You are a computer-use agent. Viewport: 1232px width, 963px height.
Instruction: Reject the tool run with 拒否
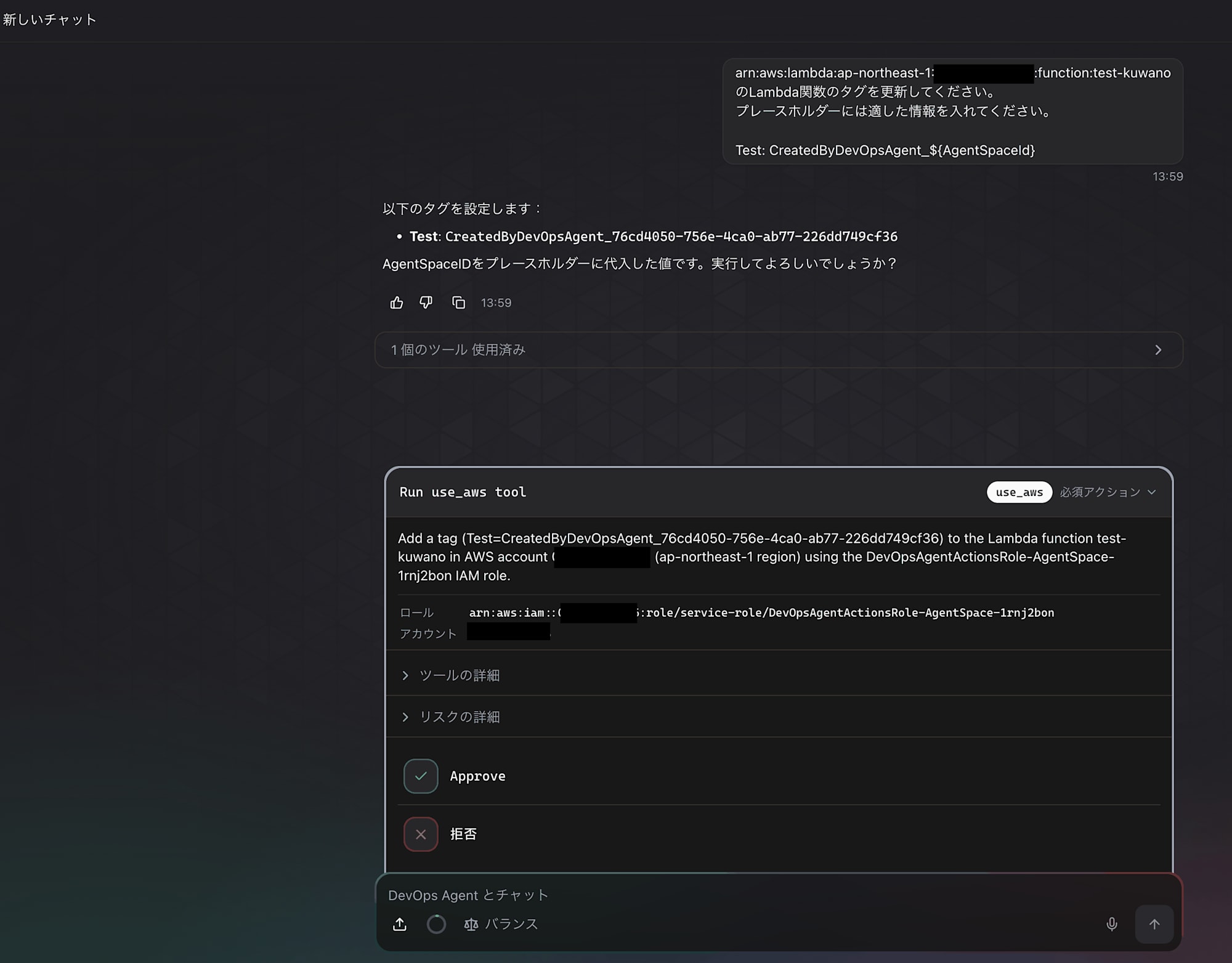[x=463, y=834]
